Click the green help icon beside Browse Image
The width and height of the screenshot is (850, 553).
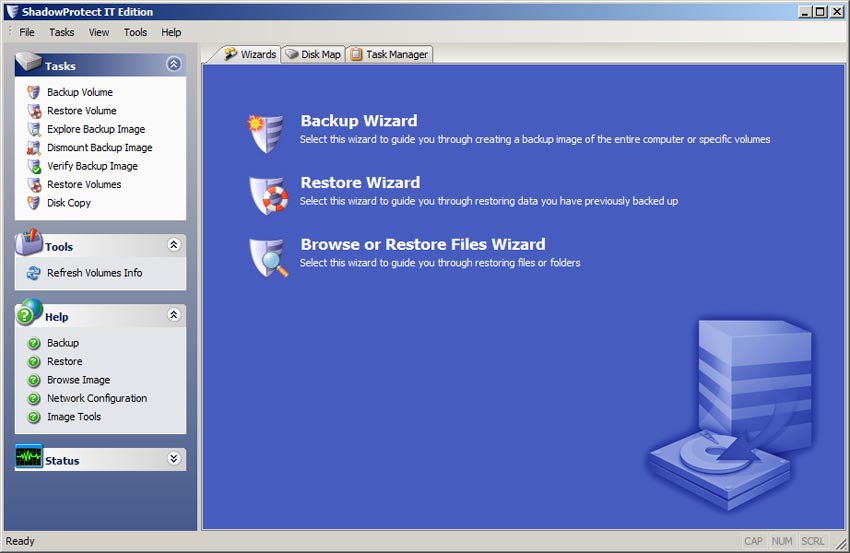point(34,380)
